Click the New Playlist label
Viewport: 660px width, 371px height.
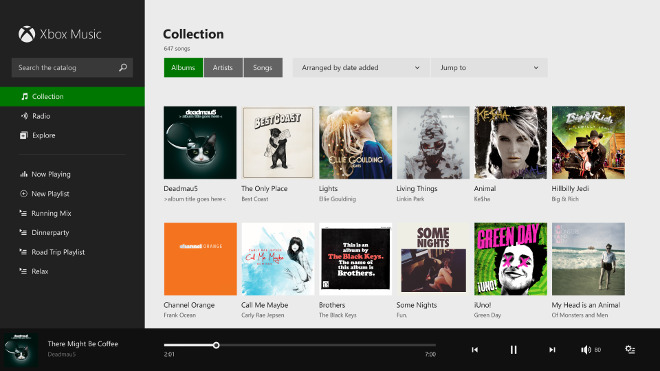pos(50,194)
